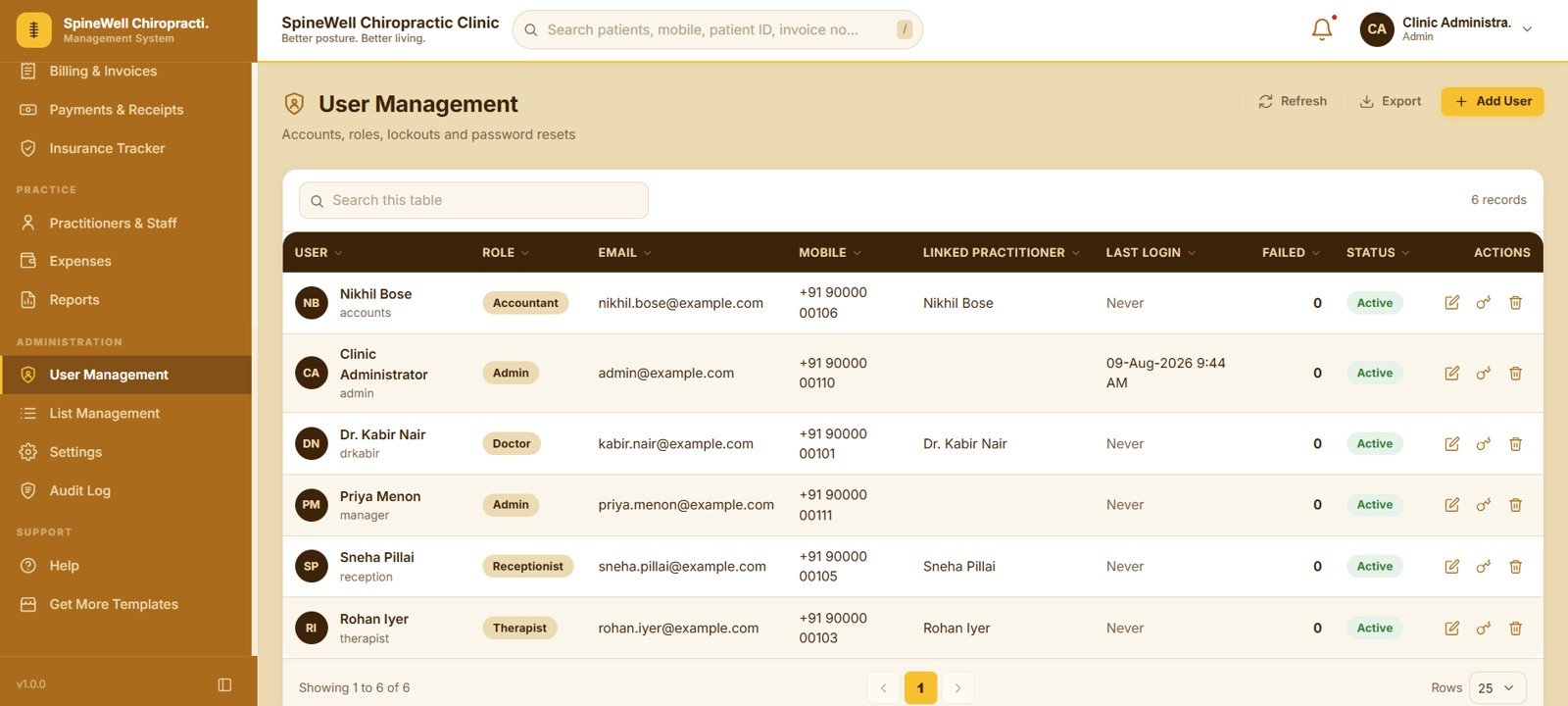Click the Therapist role badge
Image resolution: width=1568 pixels, height=706 pixels.
tap(519, 629)
